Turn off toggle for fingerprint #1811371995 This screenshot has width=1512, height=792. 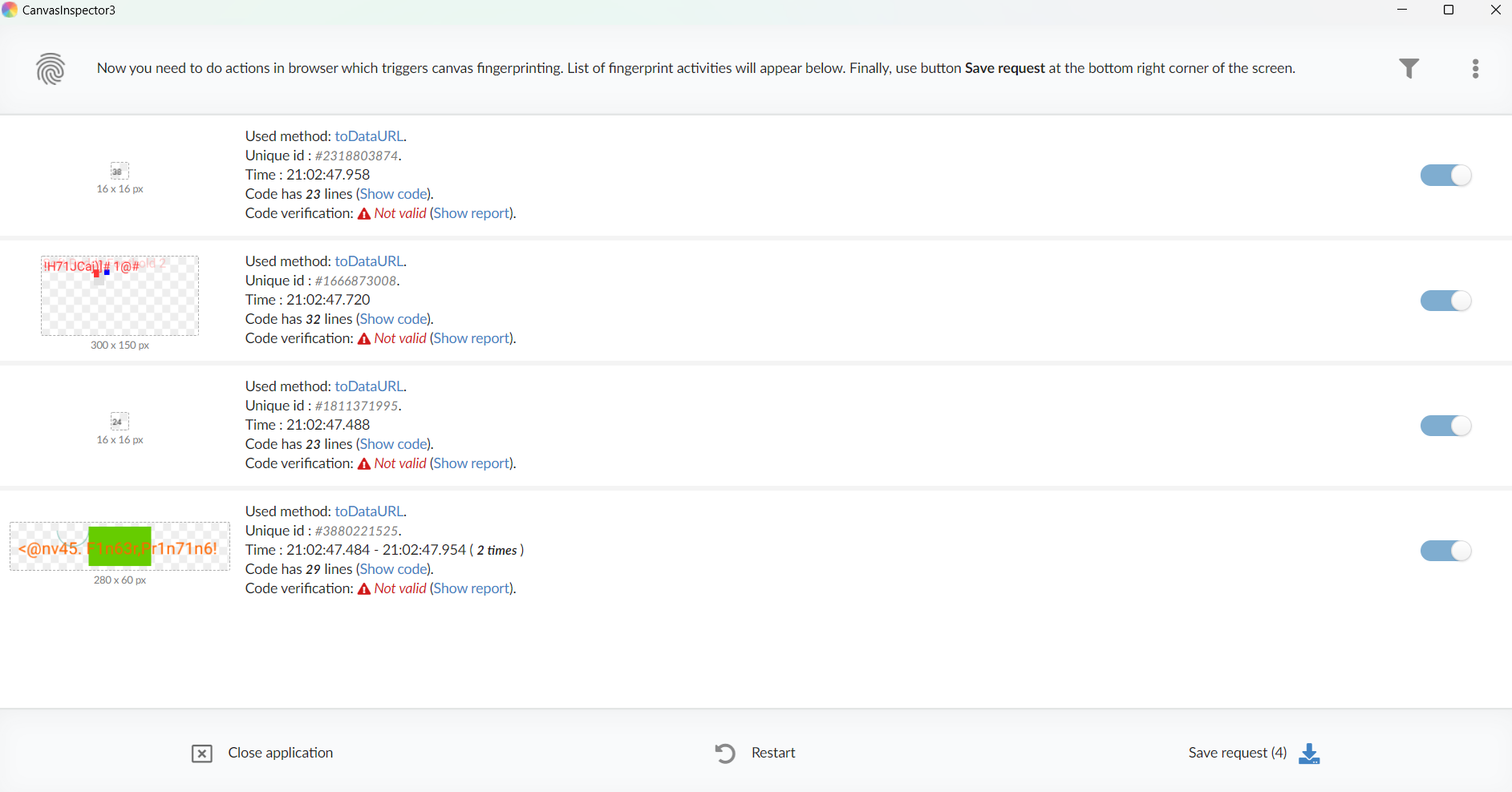[1445, 426]
